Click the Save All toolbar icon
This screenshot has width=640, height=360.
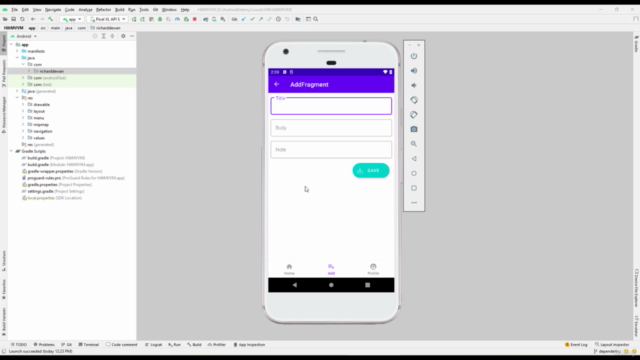pyautogui.click(x=13, y=19)
